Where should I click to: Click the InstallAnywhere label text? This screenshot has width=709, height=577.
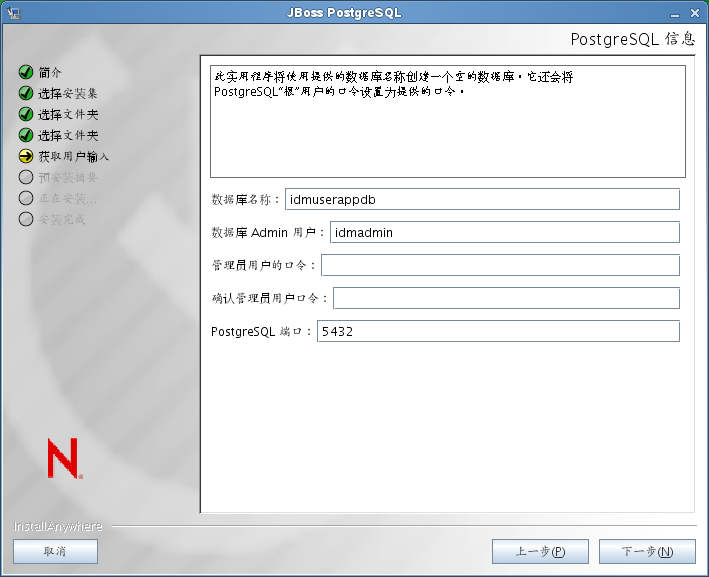coord(58,526)
